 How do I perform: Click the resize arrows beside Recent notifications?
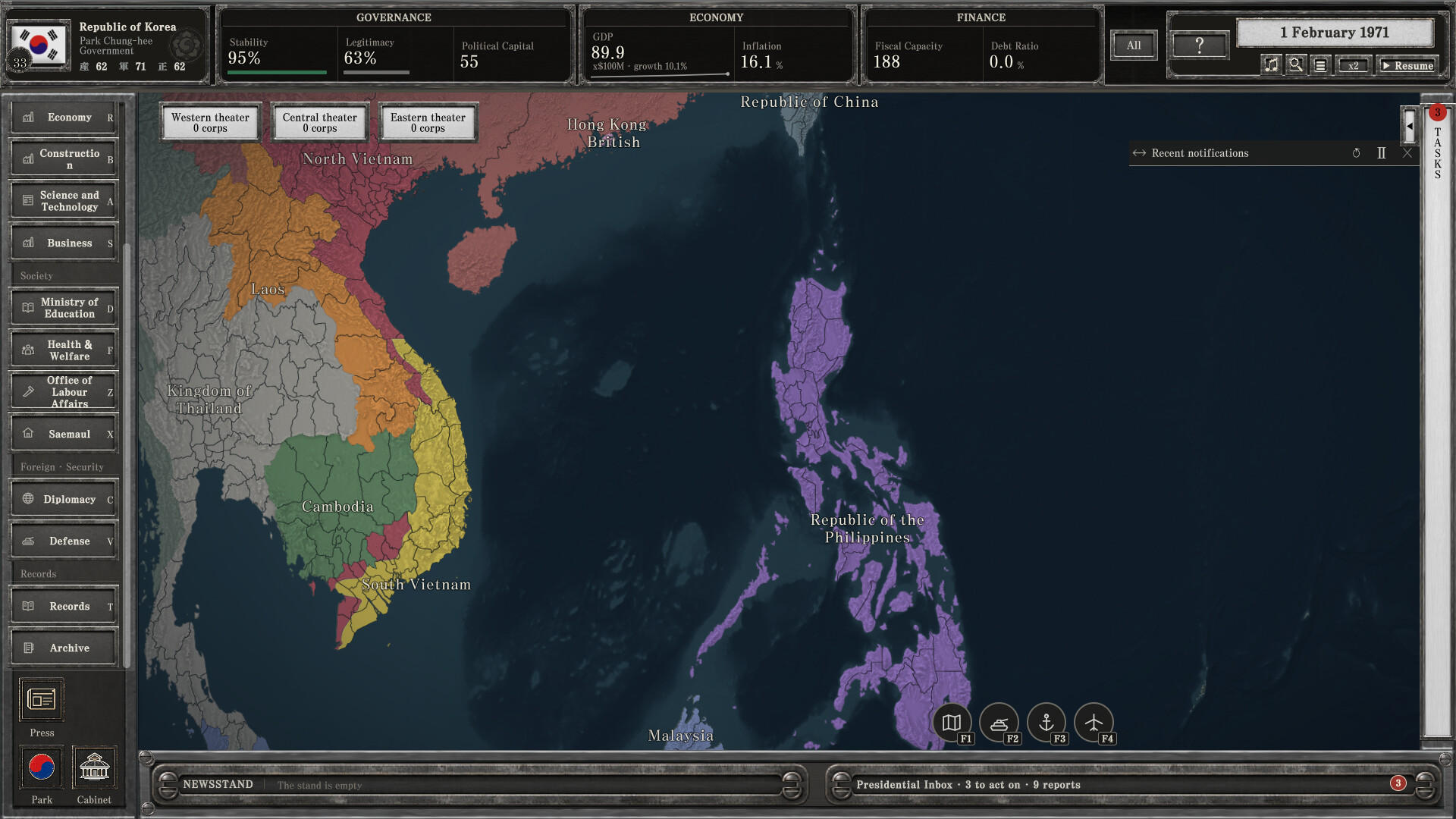click(1139, 153)
